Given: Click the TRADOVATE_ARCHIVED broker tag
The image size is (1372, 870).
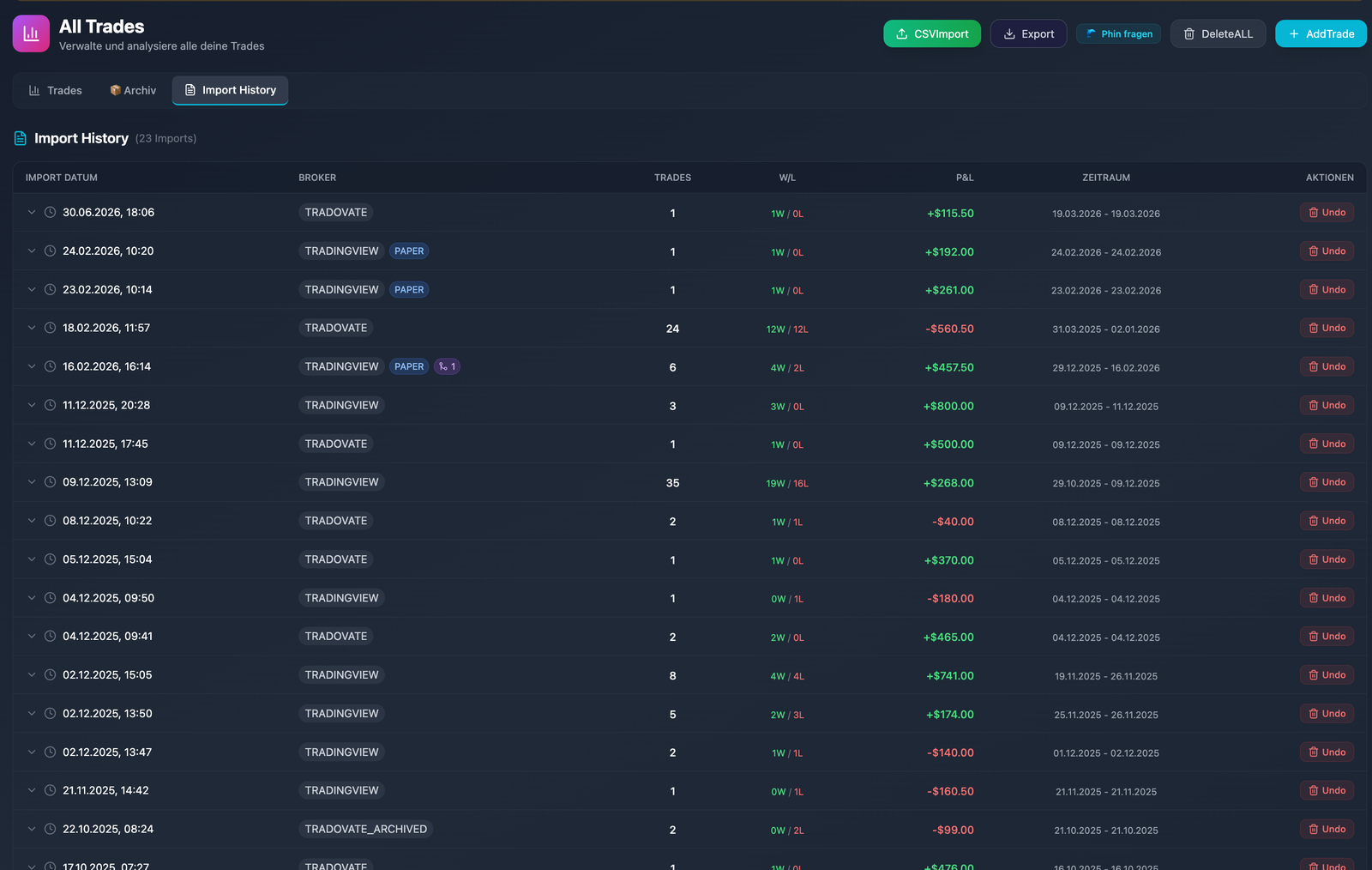Looking at the screenshot, I should pyautogui.click(x=365, y=829).
